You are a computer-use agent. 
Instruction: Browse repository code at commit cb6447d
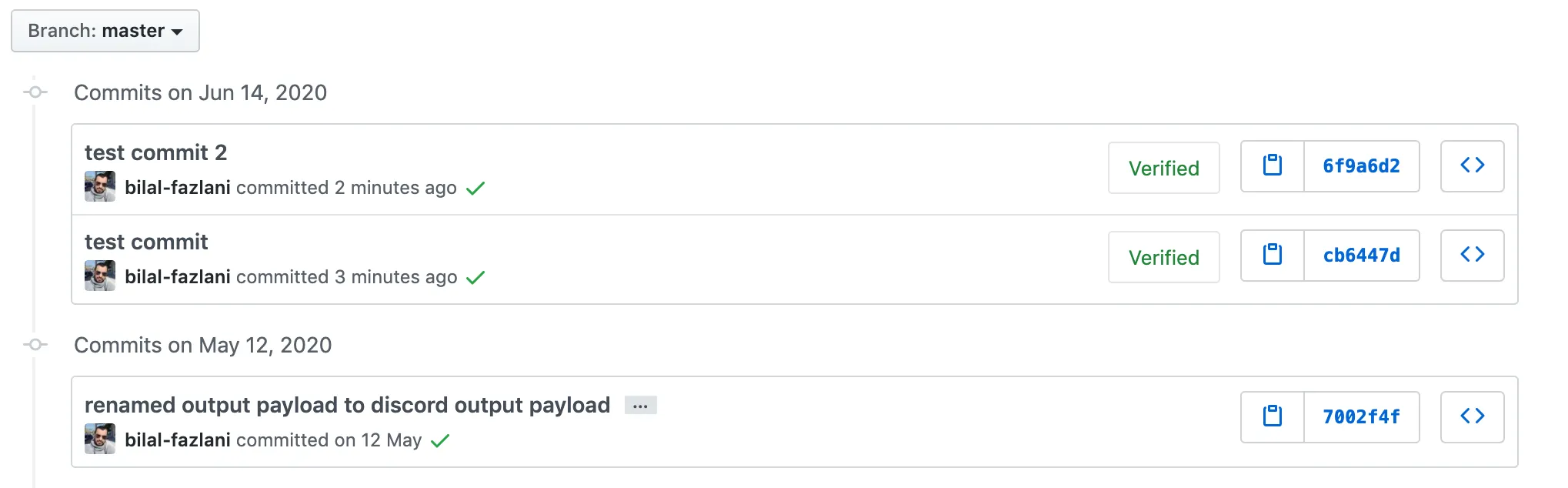[x=1472, y=255]
